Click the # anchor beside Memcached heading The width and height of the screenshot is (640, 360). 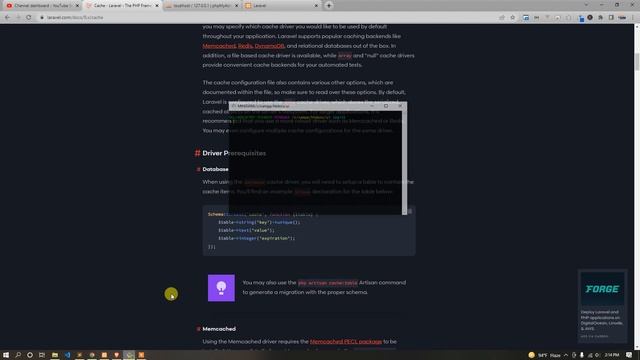(198, 329)
